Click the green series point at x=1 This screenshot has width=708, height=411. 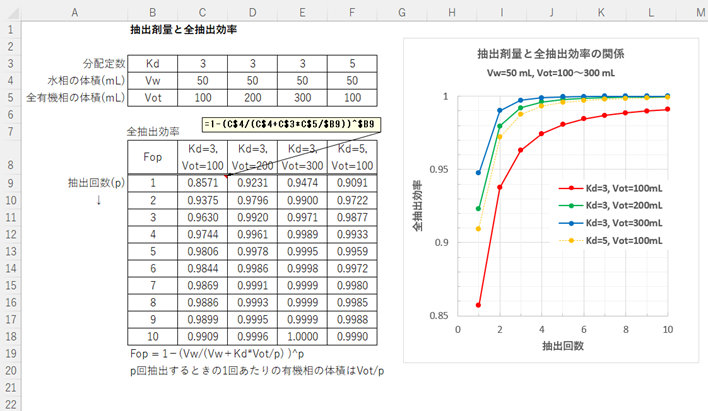(479, 209)
